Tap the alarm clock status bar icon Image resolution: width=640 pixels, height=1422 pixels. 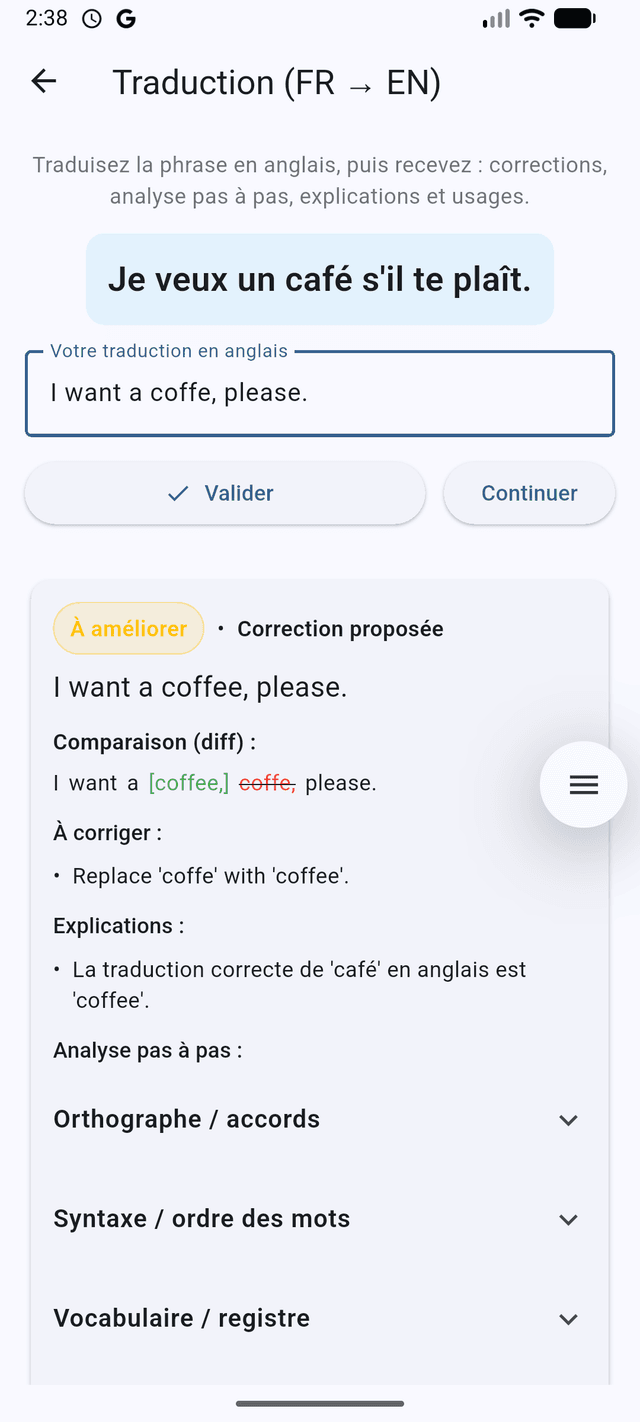click(x=91, y=17)
